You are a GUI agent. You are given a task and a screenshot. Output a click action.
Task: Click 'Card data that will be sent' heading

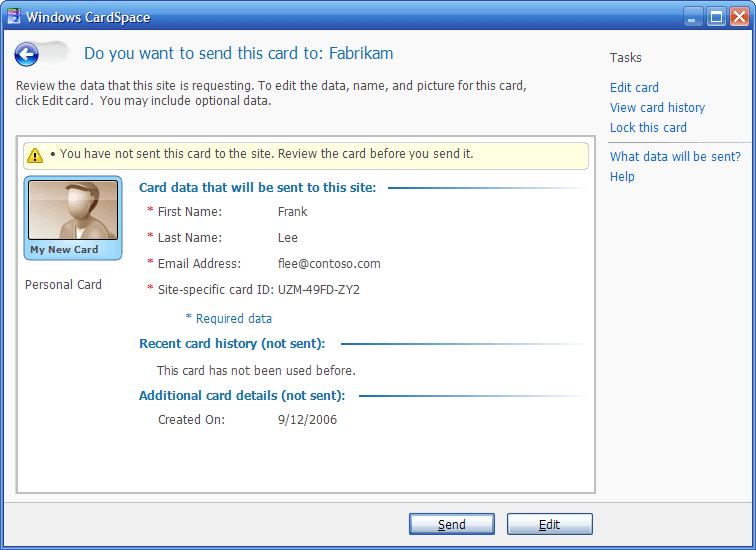pos(257,188)
